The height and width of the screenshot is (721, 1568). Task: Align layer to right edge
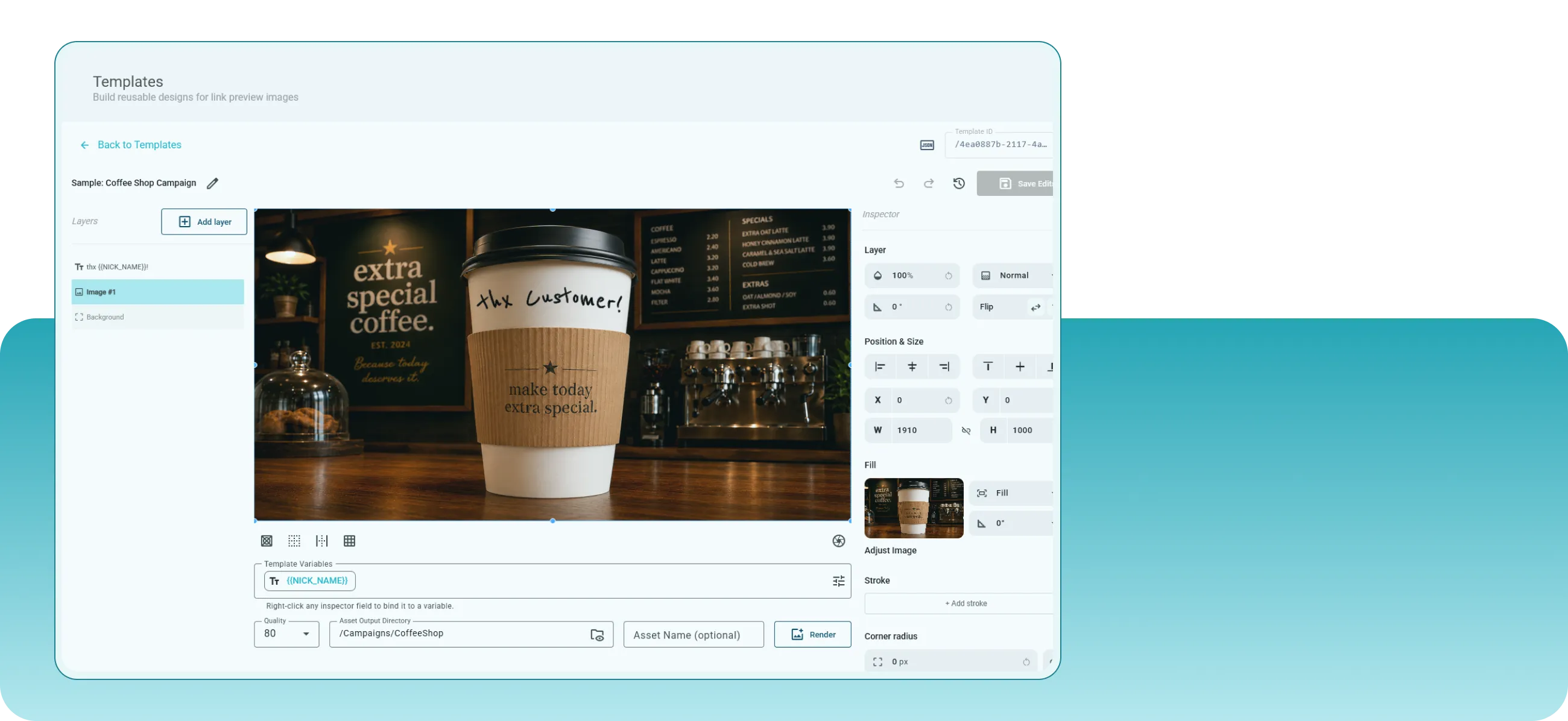tap(943, 367)
